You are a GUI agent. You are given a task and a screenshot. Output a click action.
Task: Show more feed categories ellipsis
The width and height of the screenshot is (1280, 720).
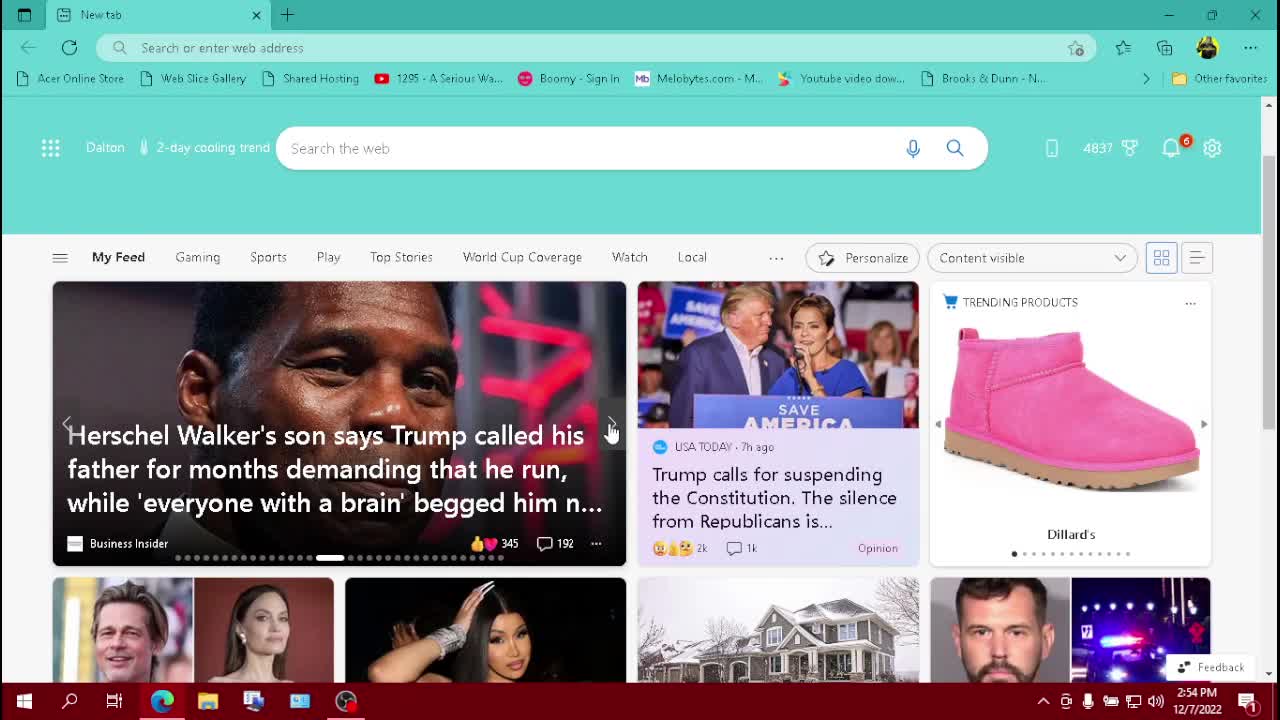[x=776, y=258]
